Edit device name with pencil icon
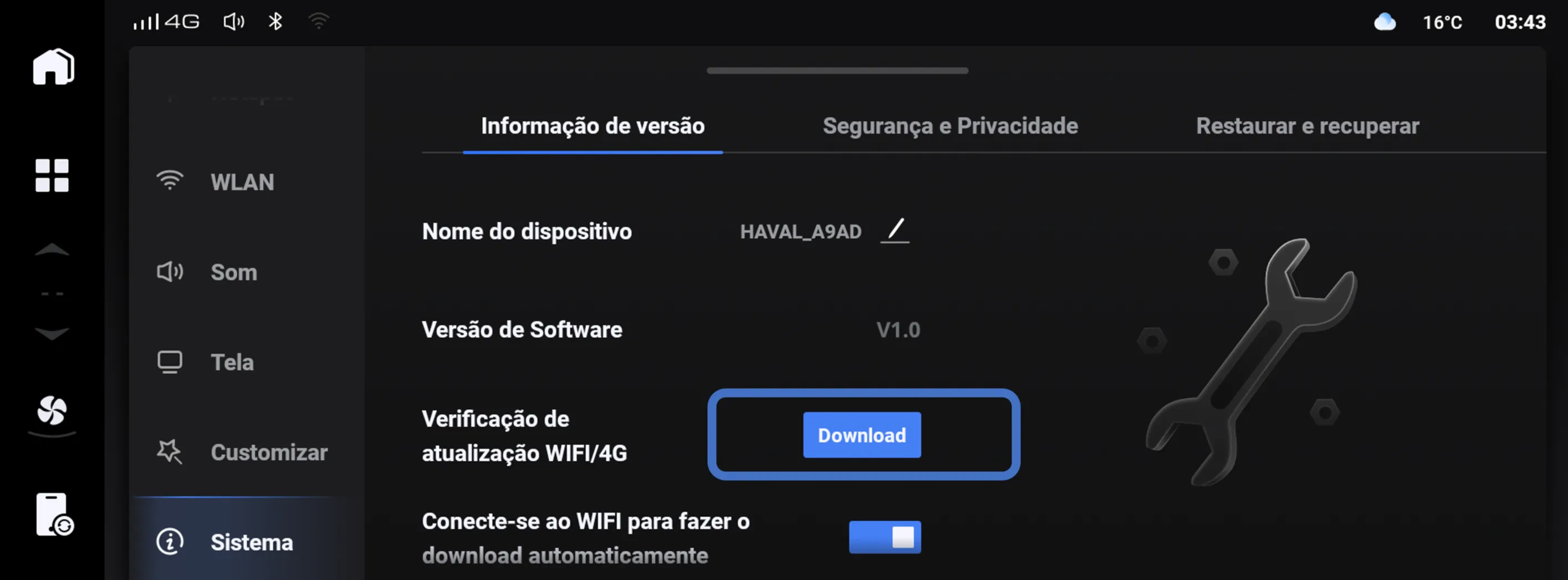Viewport: 1568px width, 580px height. pyautogui.click(x=895, y=231)
